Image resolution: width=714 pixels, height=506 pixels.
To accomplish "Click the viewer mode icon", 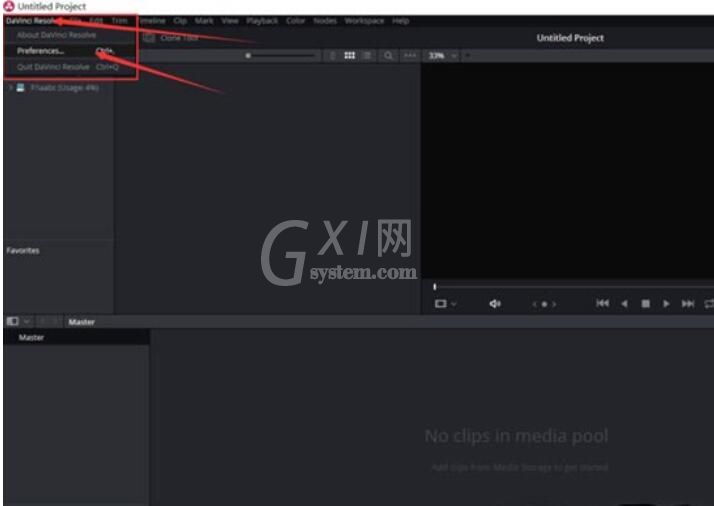I will pyautogui.click(x=440, y=303).
